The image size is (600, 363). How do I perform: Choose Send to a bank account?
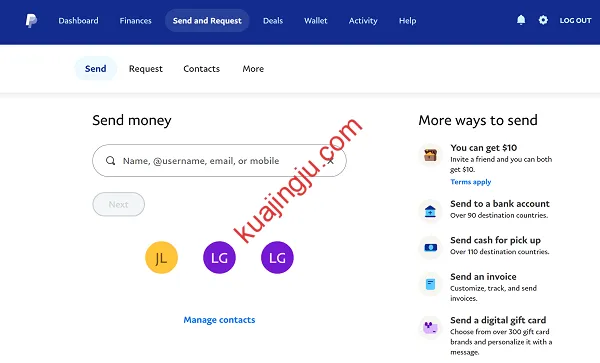[500, 203]
